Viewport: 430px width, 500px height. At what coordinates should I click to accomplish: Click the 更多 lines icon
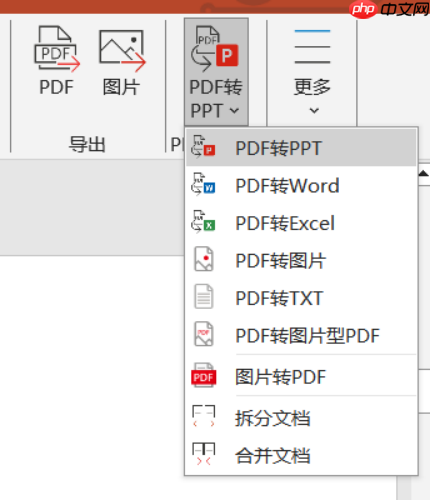pyautogui.click(x=312, y=47)
